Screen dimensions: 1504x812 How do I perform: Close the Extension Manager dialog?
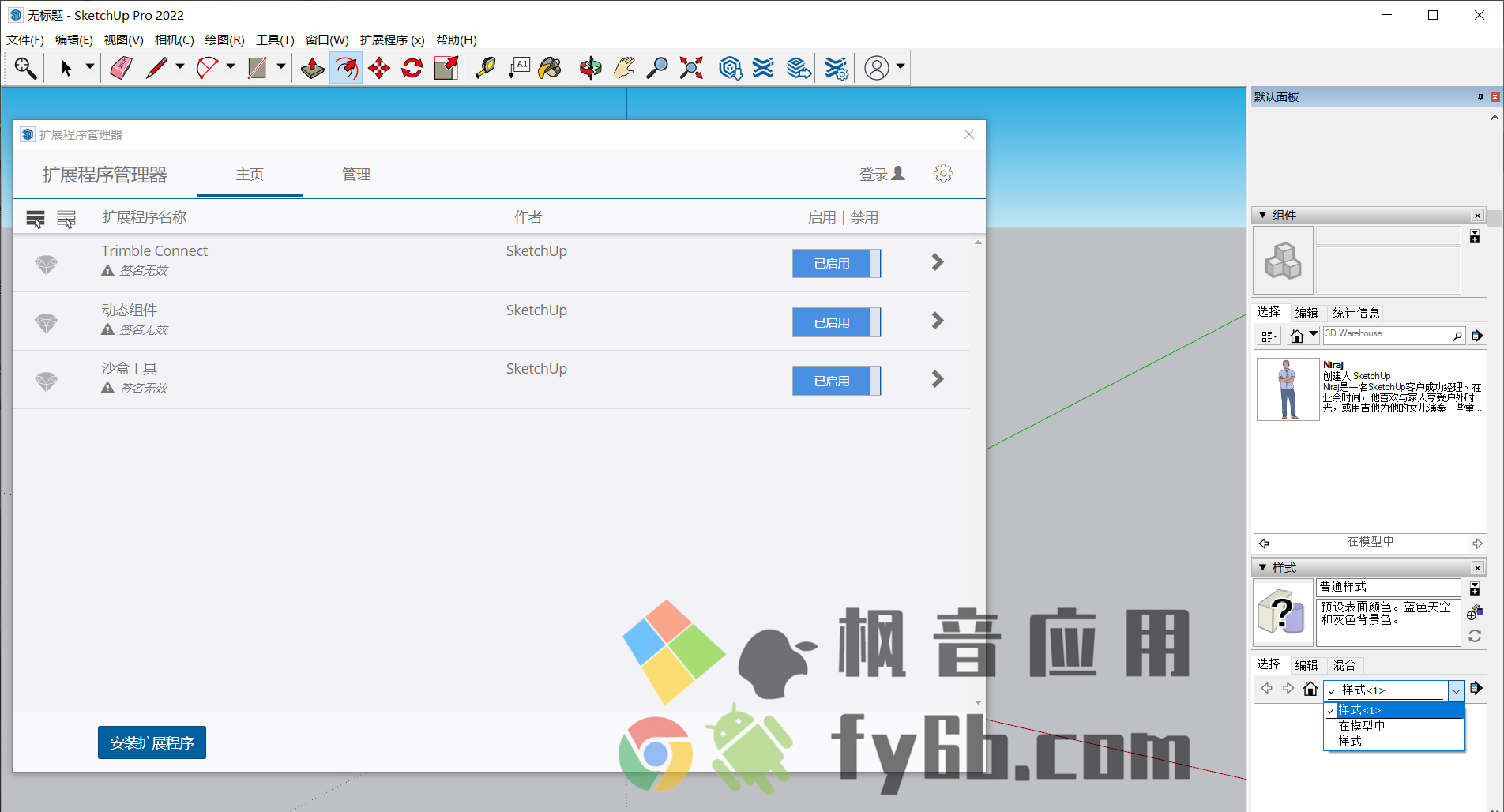(x=969, y=134)
